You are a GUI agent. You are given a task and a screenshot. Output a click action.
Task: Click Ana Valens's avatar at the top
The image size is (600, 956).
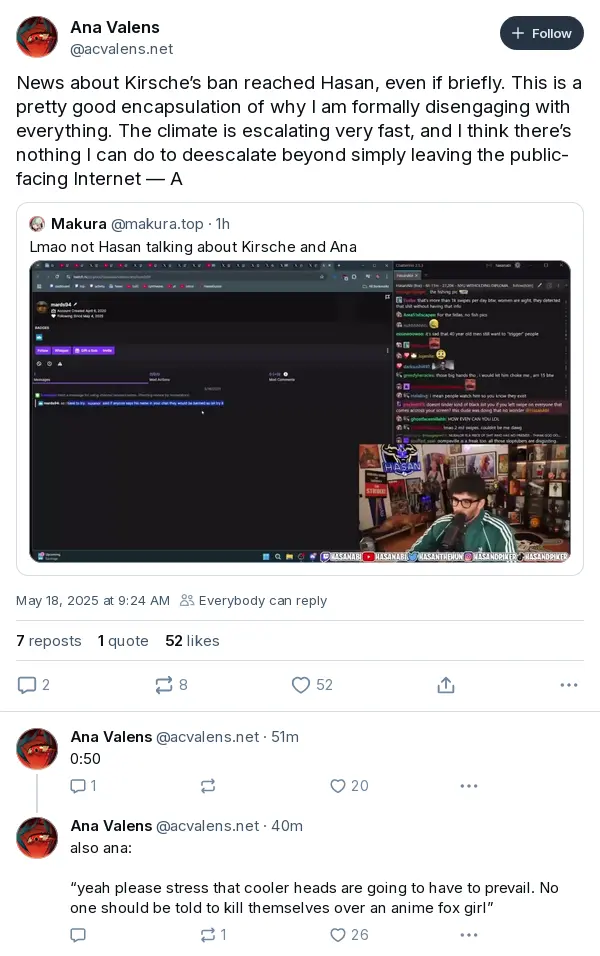pyautogui.click(x=37, y=37)
